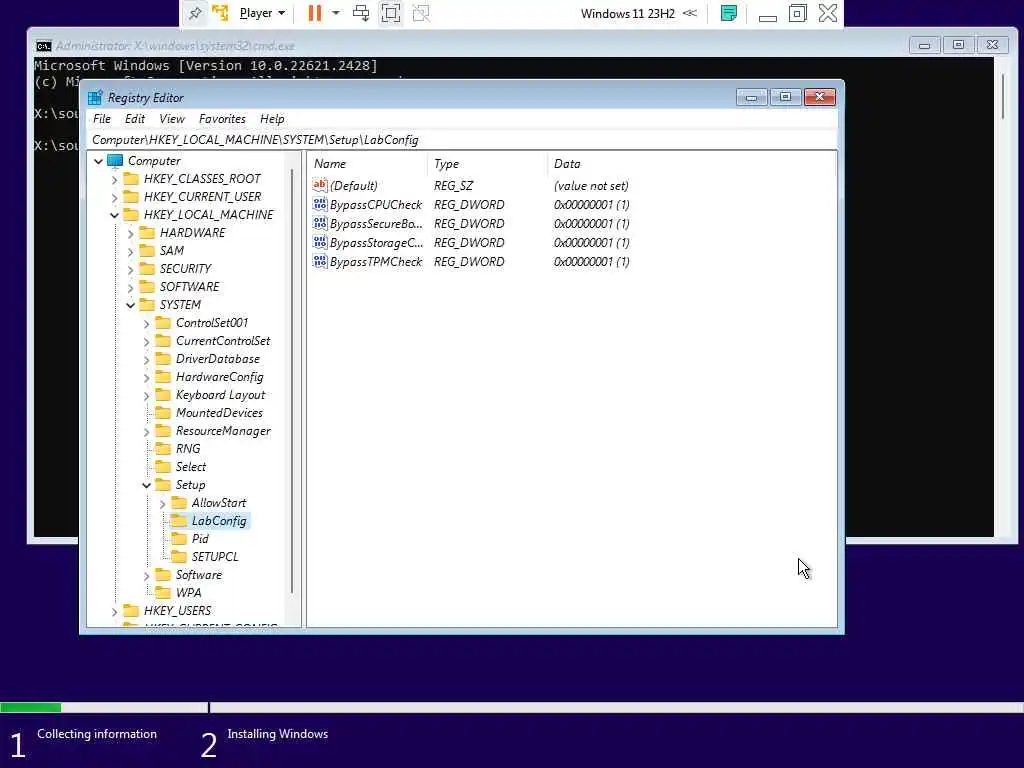Open the Edit menu in Registry Editor
The image size is (1024, 768).
[x=135, y=119]
